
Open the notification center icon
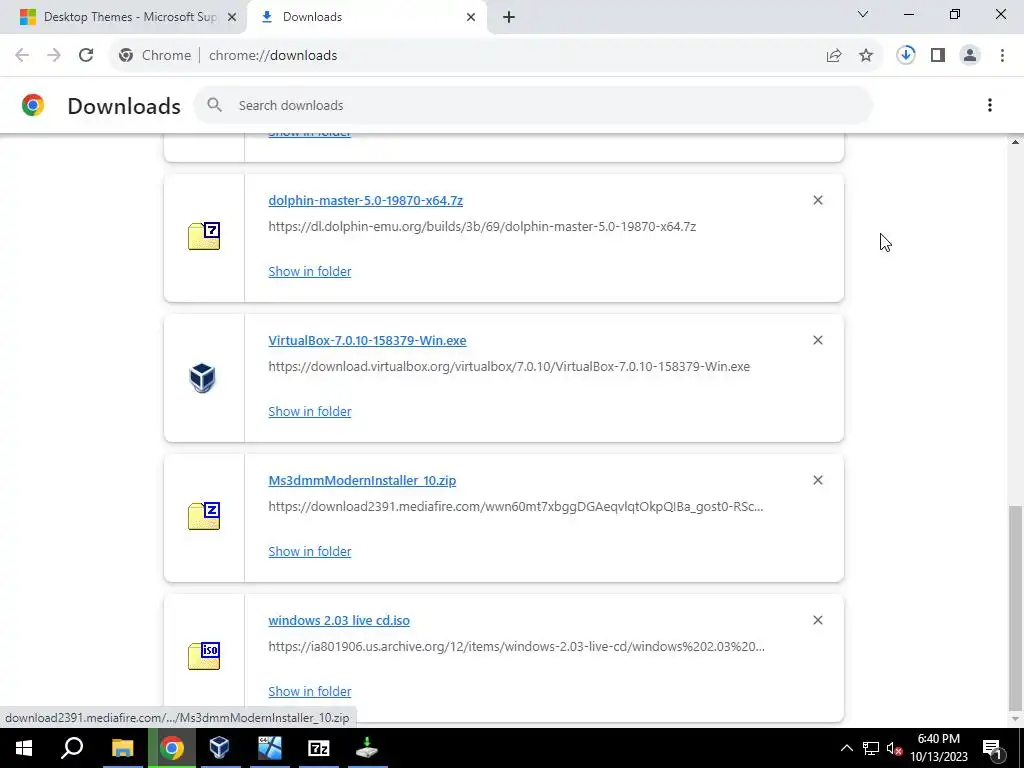[x=993, y=748]
